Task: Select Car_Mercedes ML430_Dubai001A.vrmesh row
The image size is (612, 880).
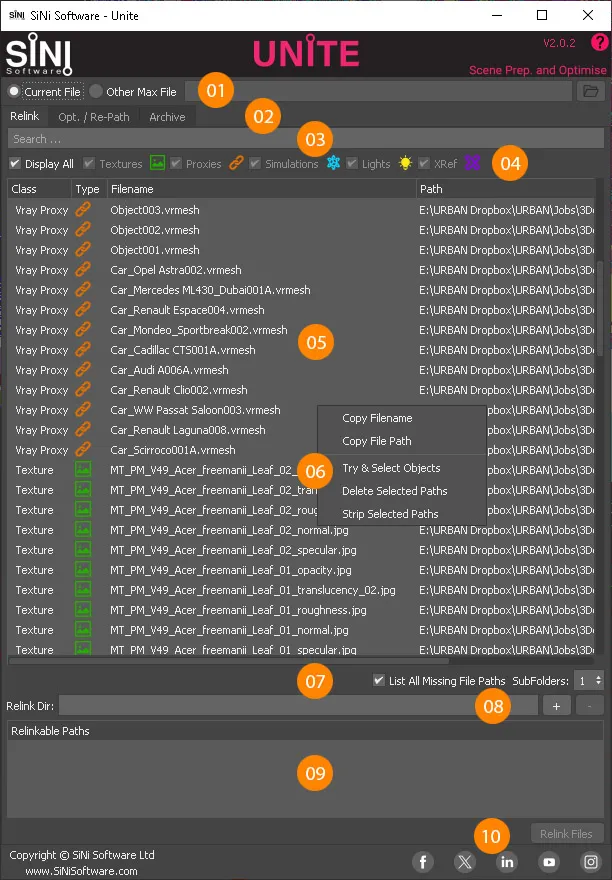Action: 301,290
